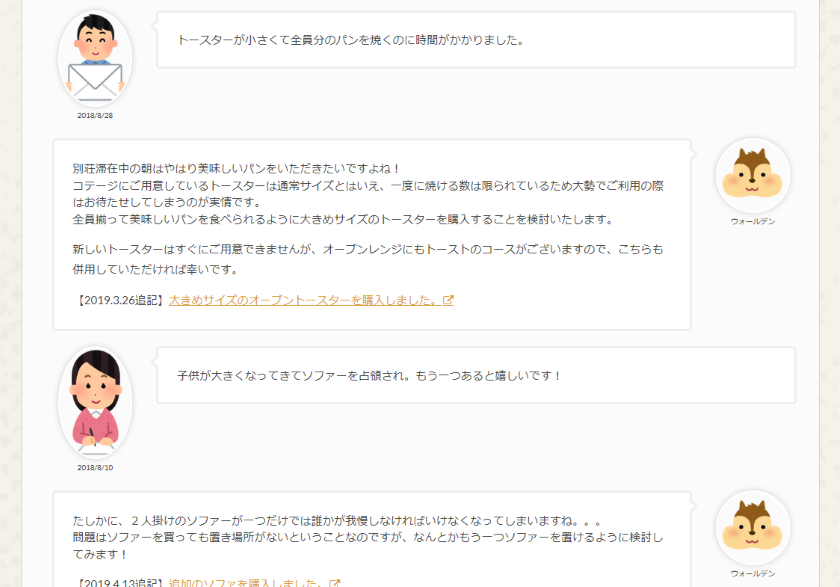Click reply line たしかに、２人掛けのソファーが一つだけでは
The image size is (840, 587).
338,521
